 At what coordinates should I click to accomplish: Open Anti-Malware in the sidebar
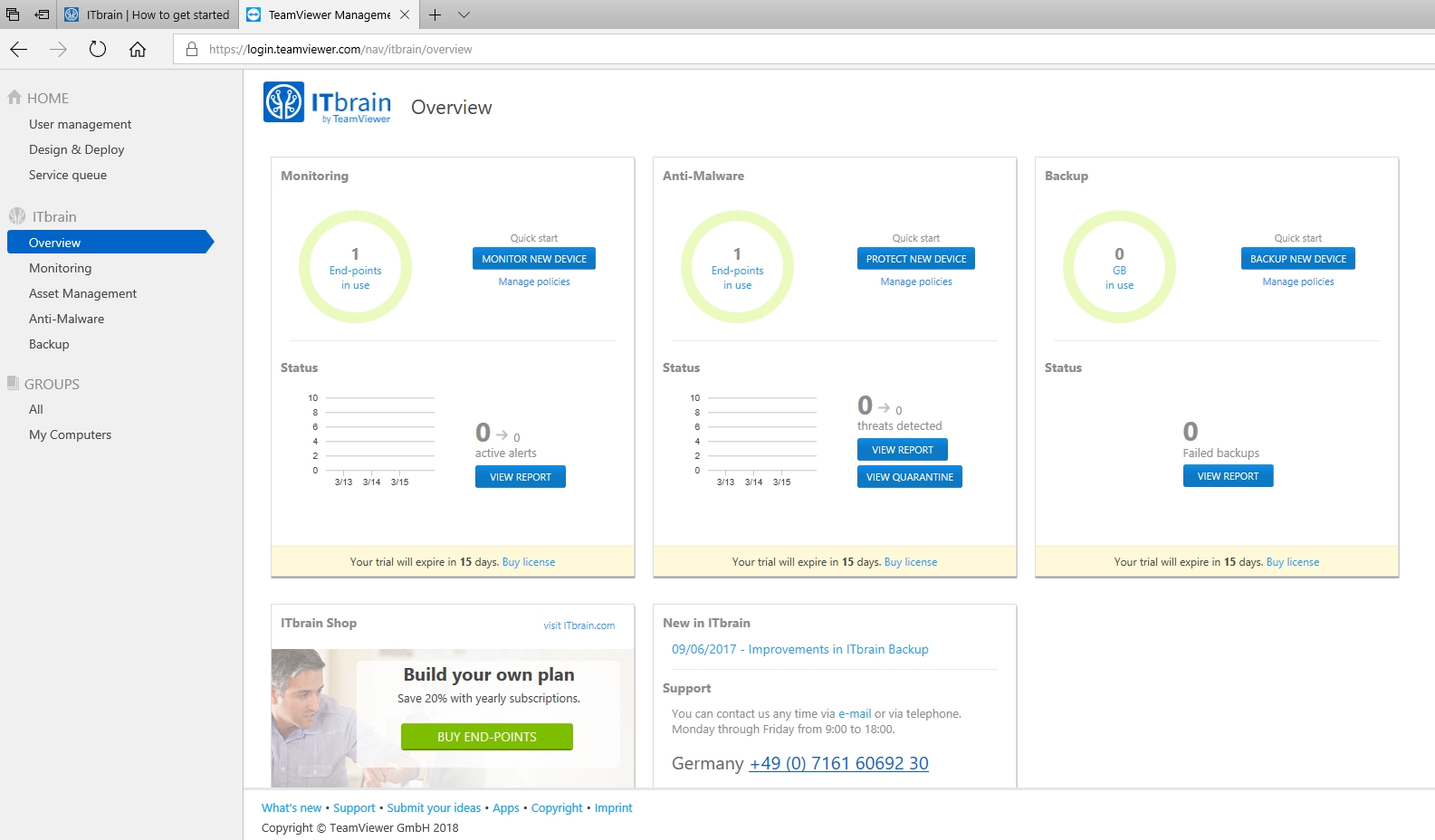pyautogui.click(x=67, y=319)
